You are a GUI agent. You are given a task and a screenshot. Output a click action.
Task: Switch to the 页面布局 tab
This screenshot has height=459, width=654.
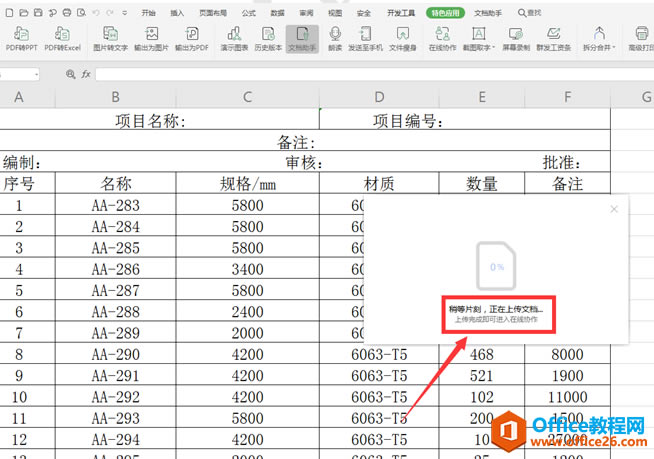pyautogui.click(x=212, y=13)
